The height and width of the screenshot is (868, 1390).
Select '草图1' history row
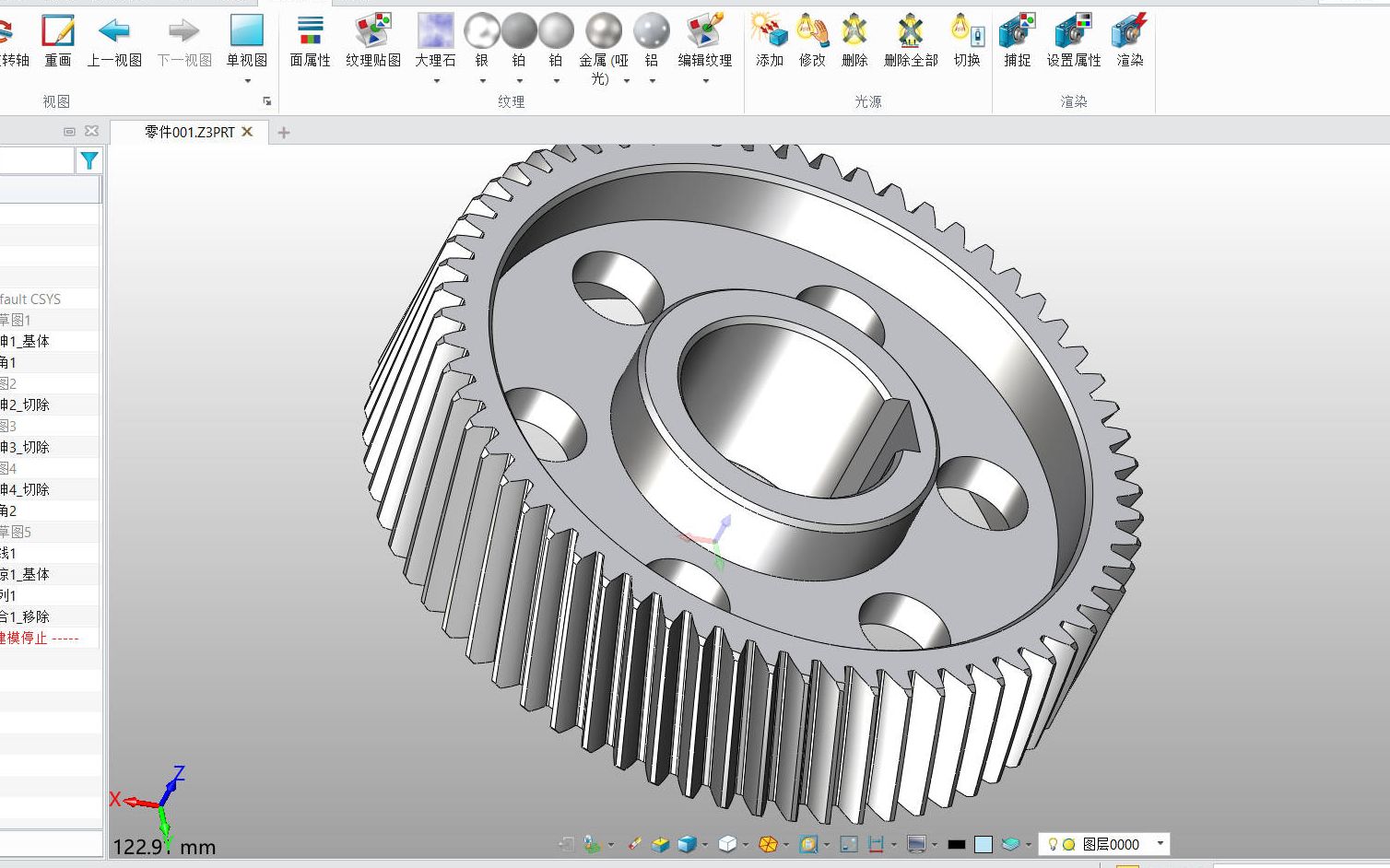[x=51, y=320]
